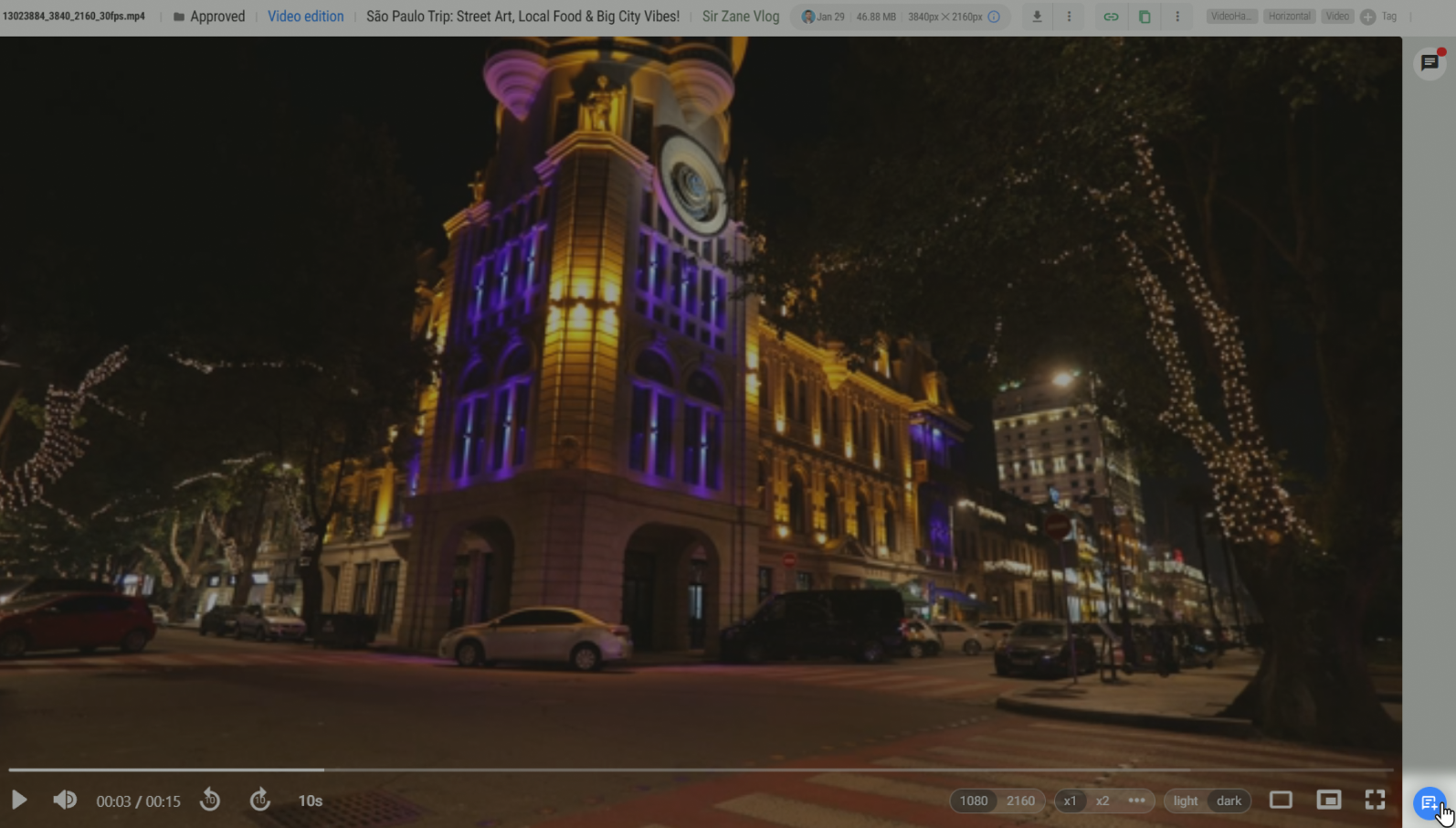Play the video

(19, 801)
